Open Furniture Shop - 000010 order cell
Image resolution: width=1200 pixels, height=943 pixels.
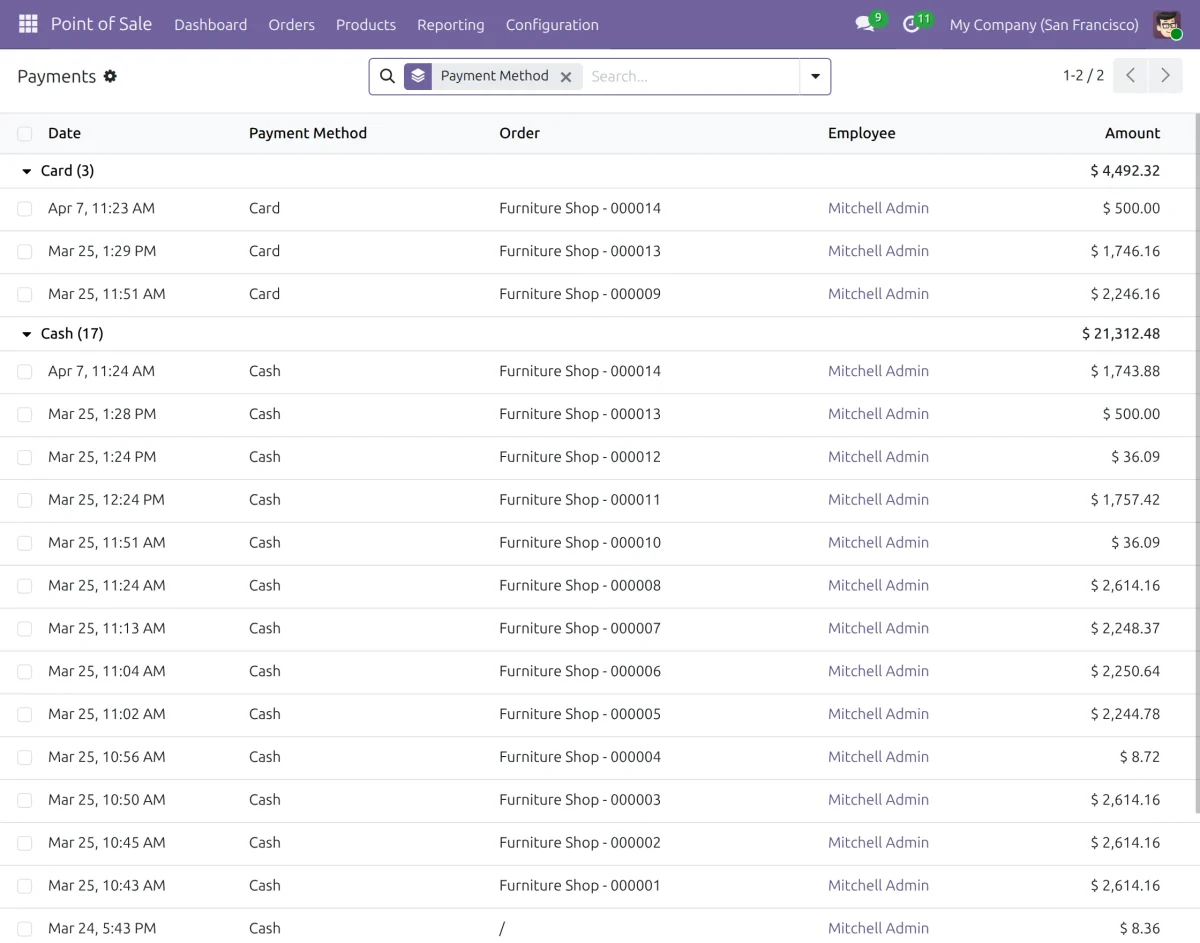[x=580, y=543]
